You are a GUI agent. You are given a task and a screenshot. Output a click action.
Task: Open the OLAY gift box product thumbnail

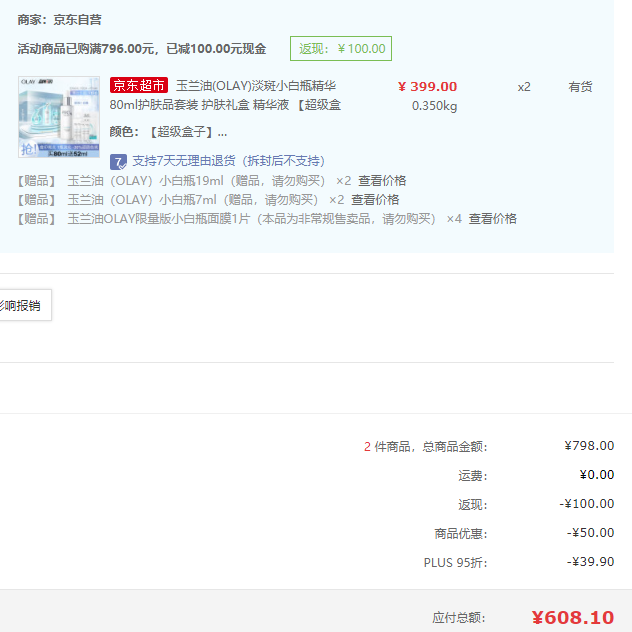click(59, 117)
